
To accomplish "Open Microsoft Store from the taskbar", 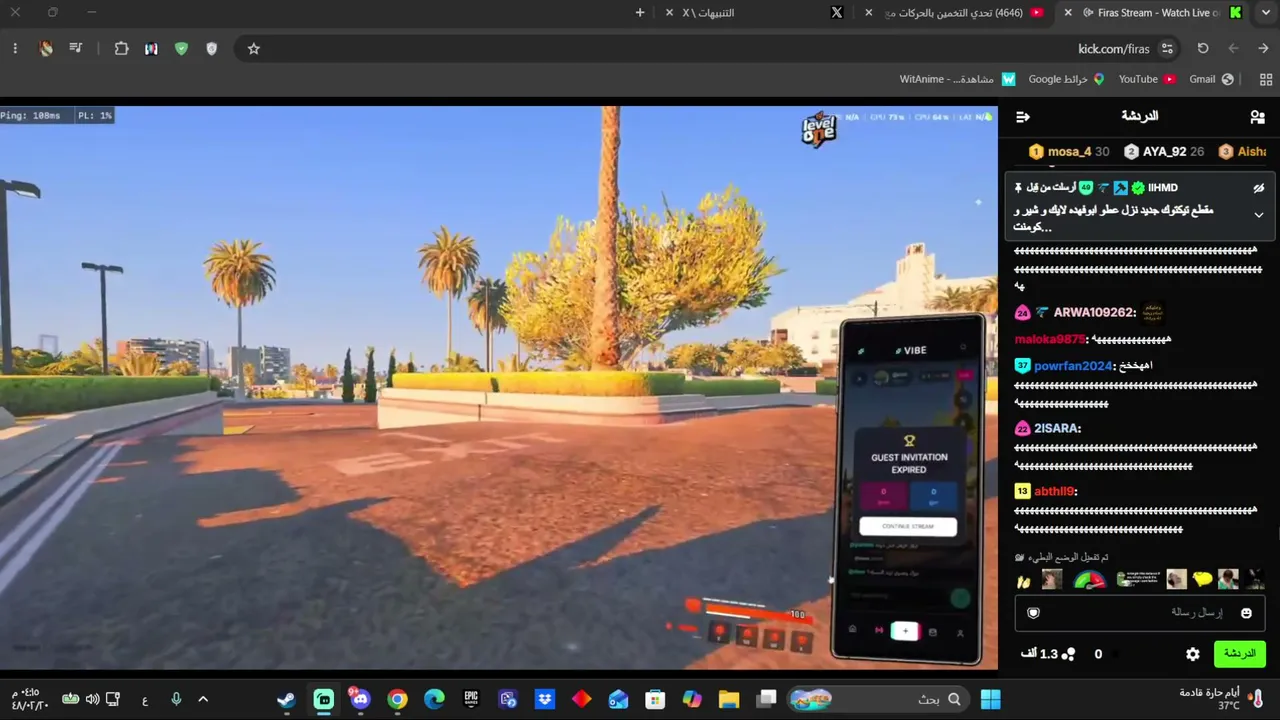I will [x=655, y=699].
